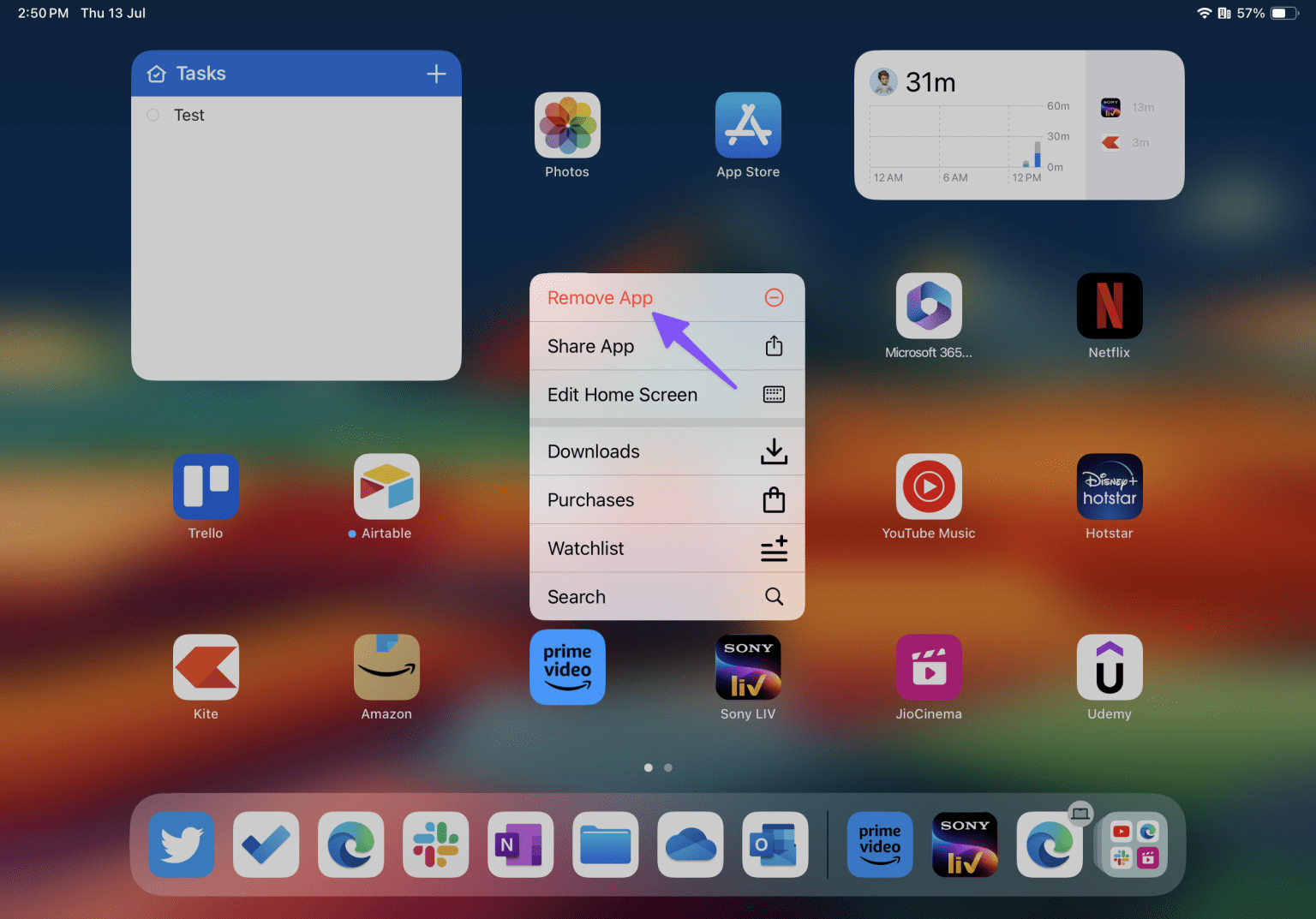Open the Netflix app icon
Image resolution: width=1316 pixels, height=919 pixels.
click(x=1109, y=307)
